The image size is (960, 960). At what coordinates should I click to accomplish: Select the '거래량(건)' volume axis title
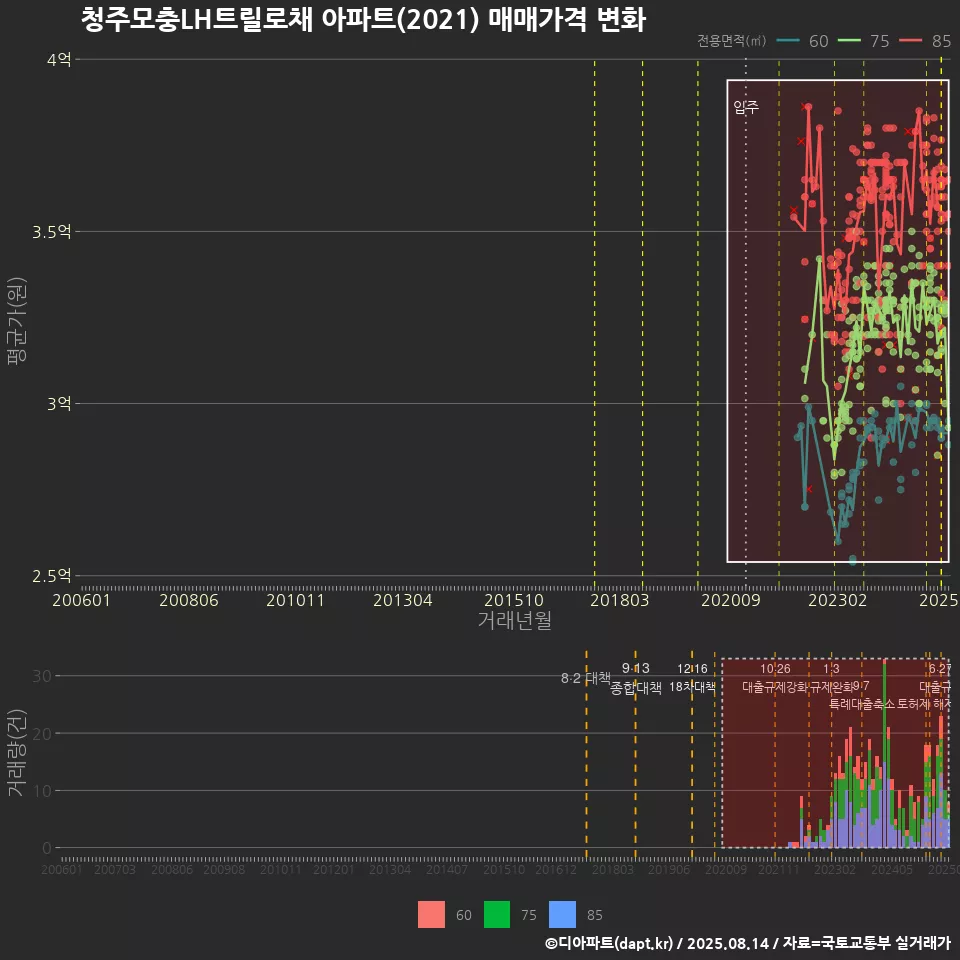point(17,752)
